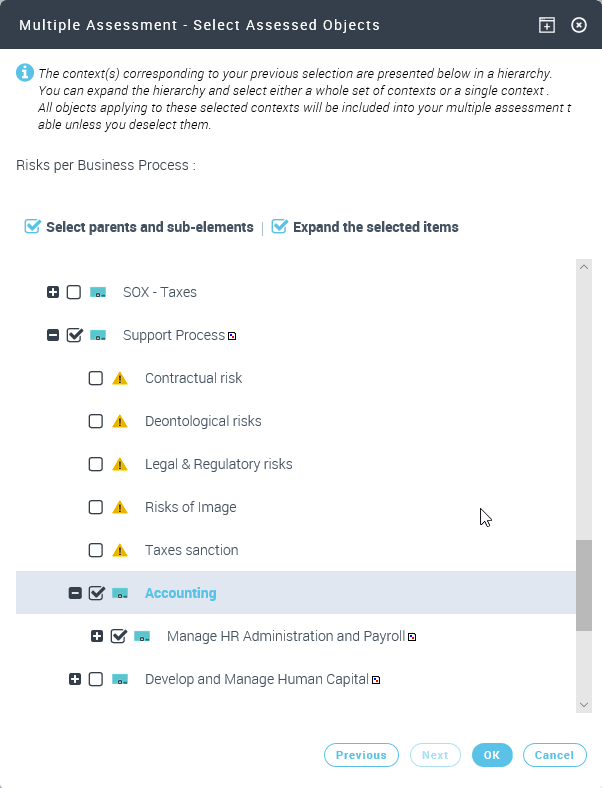
Task: Check the Legal & Regulatory risks checkbox
Action: click(x=96, y=464)
